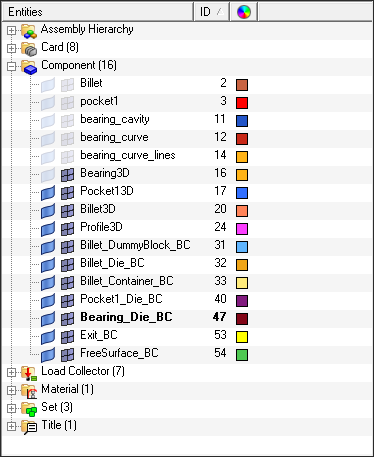Screen dimensions: 374x457
Task: Click geometry icon of Billet_Die_BC
Action: click(x=48, y=265)
